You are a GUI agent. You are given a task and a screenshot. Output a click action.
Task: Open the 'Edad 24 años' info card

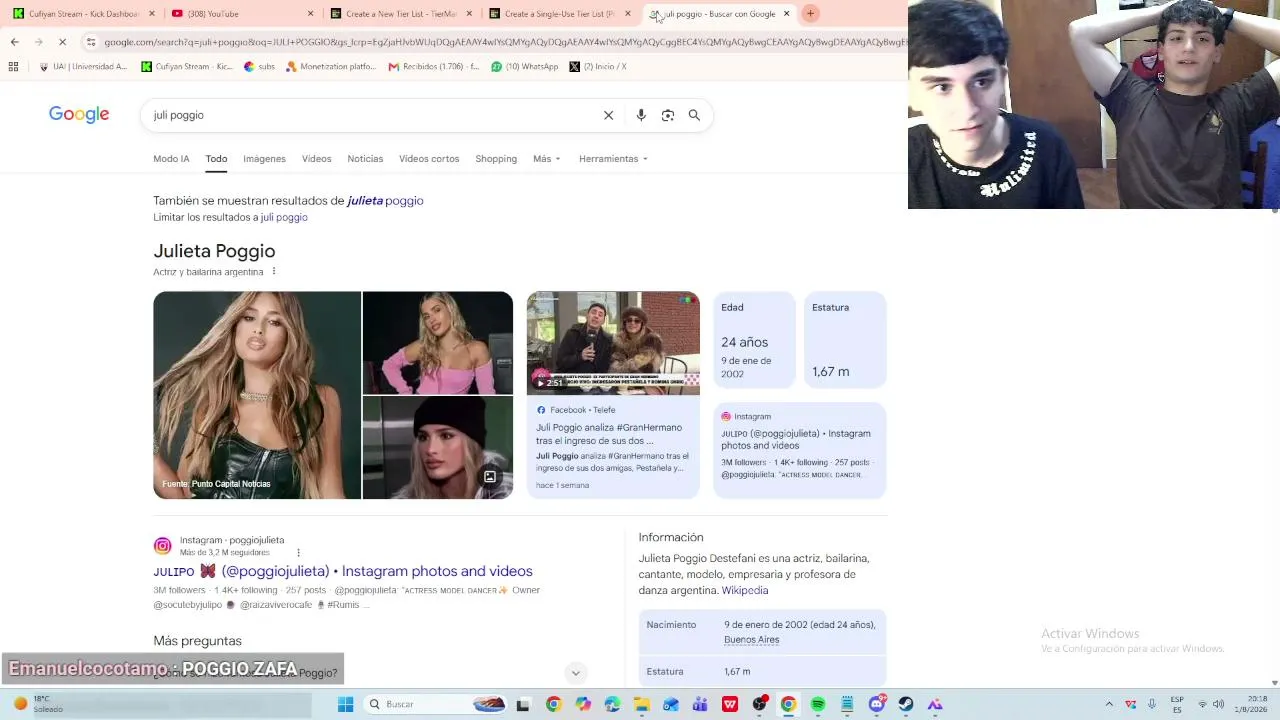tap(754, 340)
